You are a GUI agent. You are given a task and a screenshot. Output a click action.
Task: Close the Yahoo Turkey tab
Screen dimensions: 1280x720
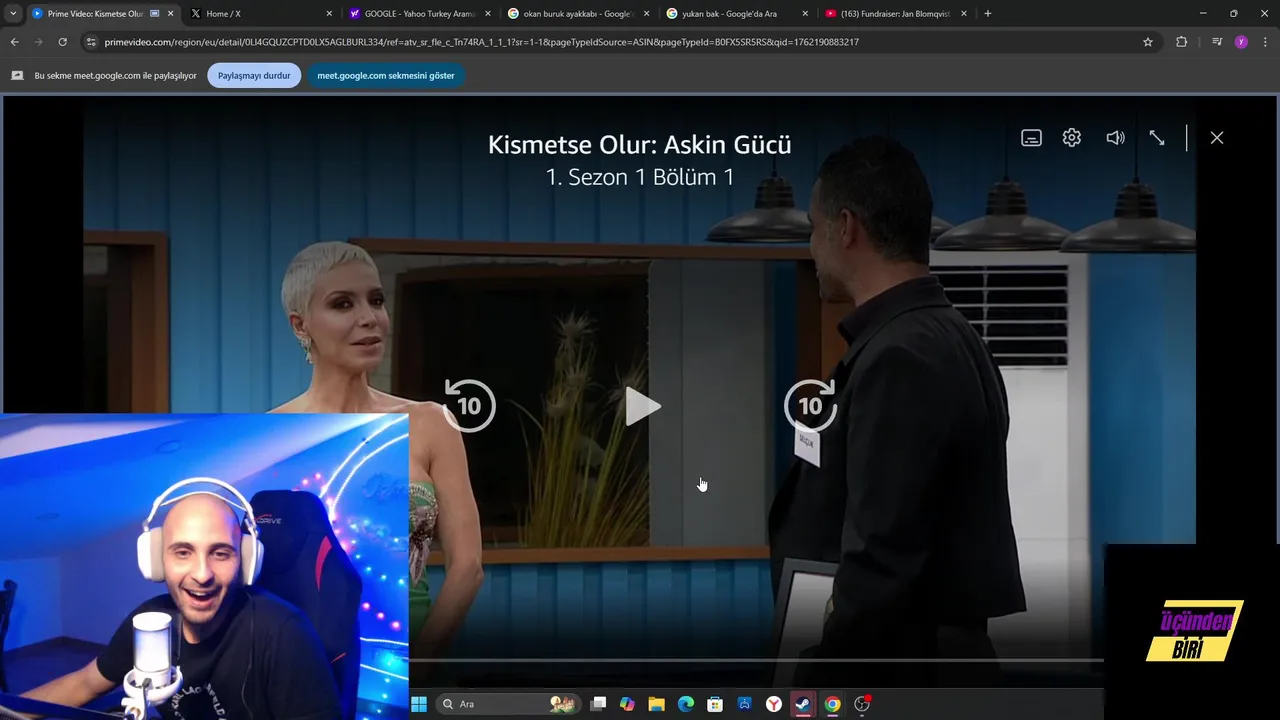pos(487,14)
